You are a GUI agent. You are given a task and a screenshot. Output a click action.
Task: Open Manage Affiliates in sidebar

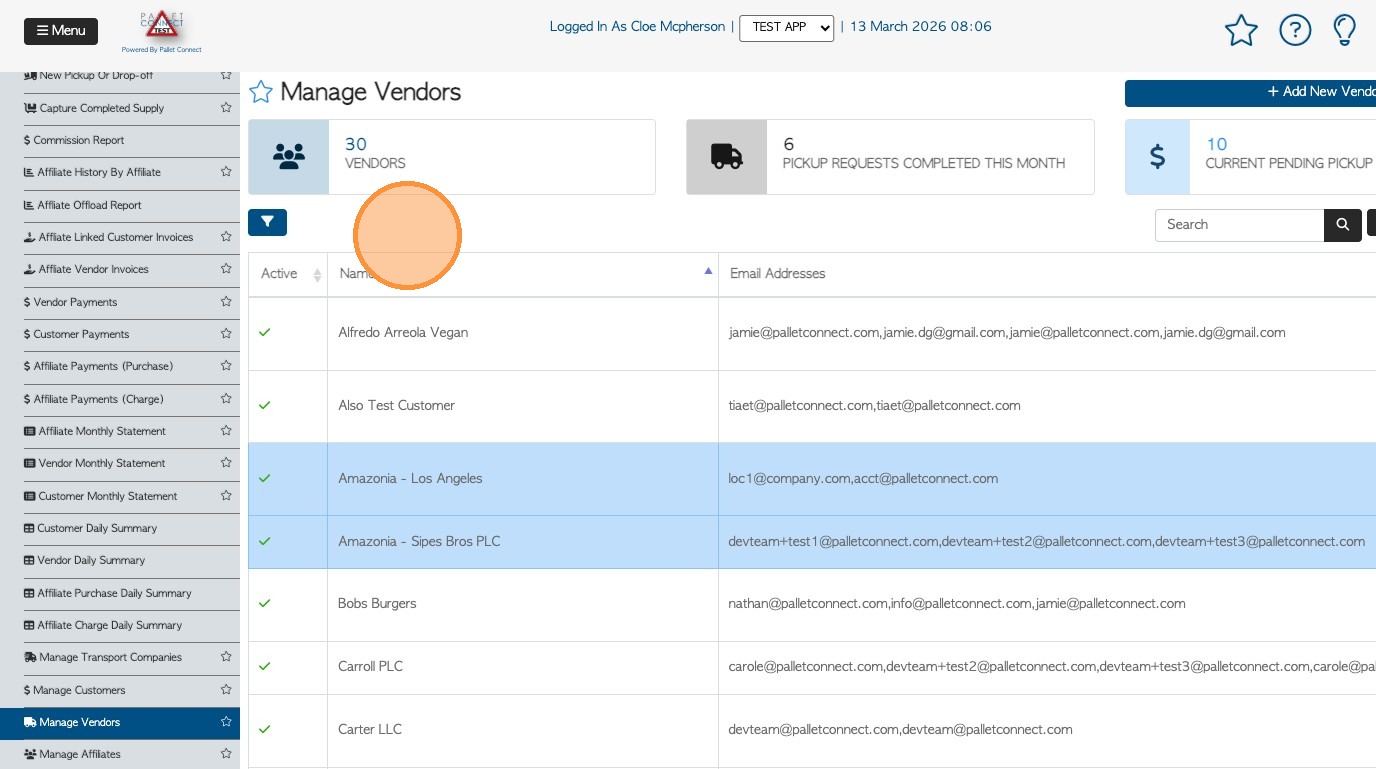point(80,754)
